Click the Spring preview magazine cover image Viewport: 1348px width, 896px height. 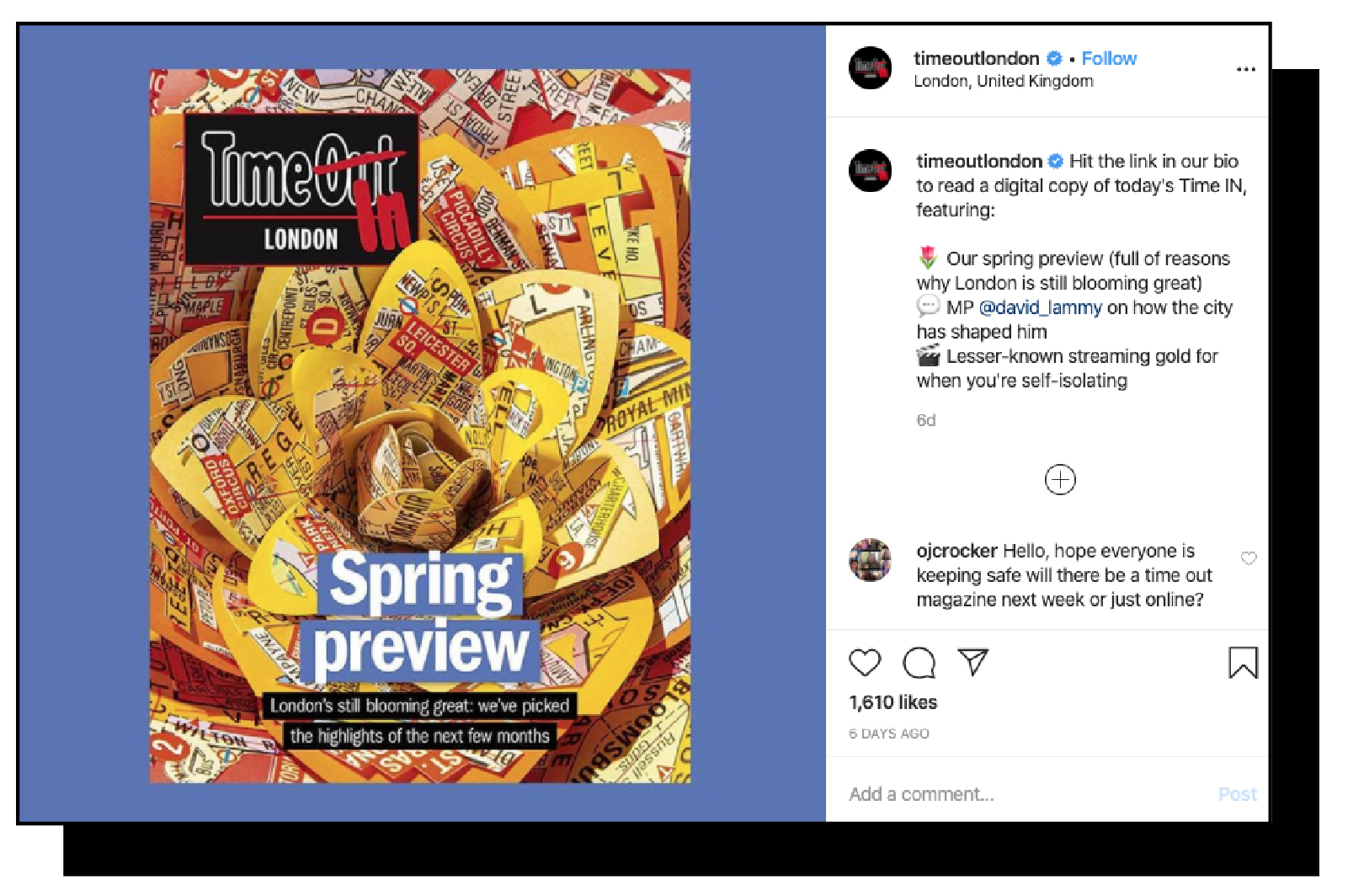[x=420, y=426]
